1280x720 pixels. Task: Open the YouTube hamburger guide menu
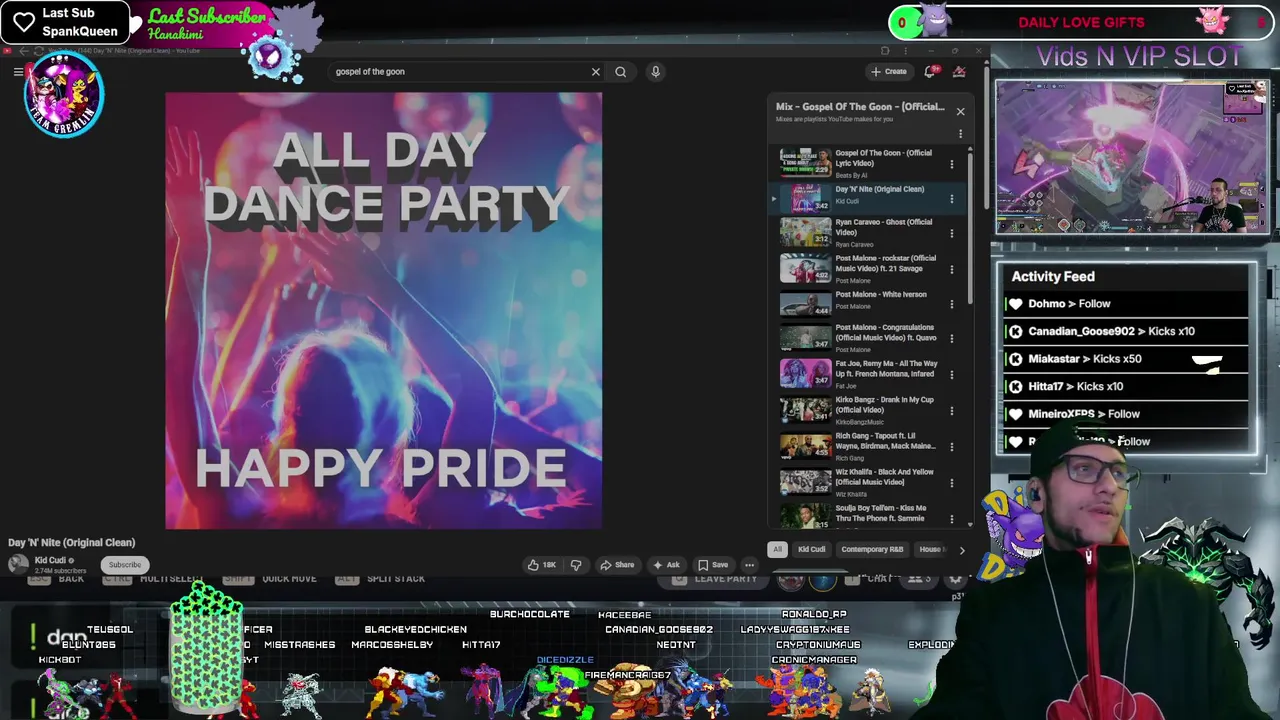[x=18, y=71]
